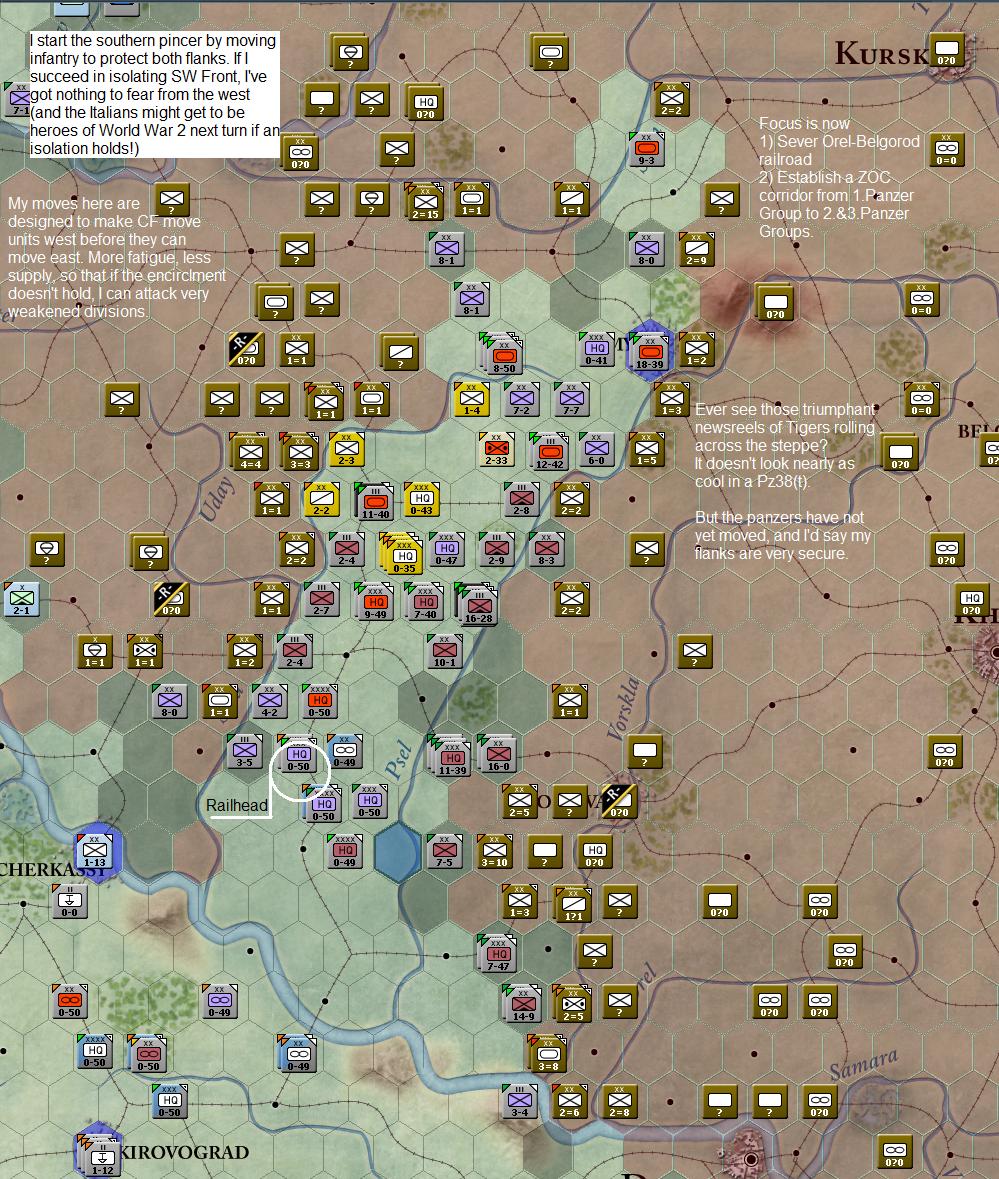The image size is (999, 1179).
Task: Select the 18-39 panzer unit on blue hex
Action: (650, 350)
